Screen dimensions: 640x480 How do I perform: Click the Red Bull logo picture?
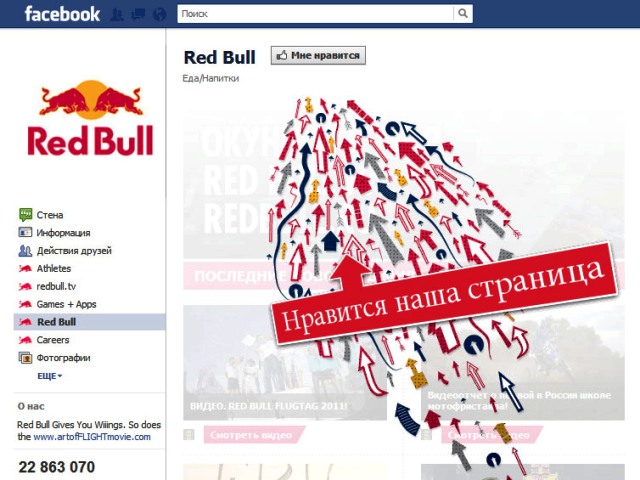pyautogui.click(x=90, y=118)
